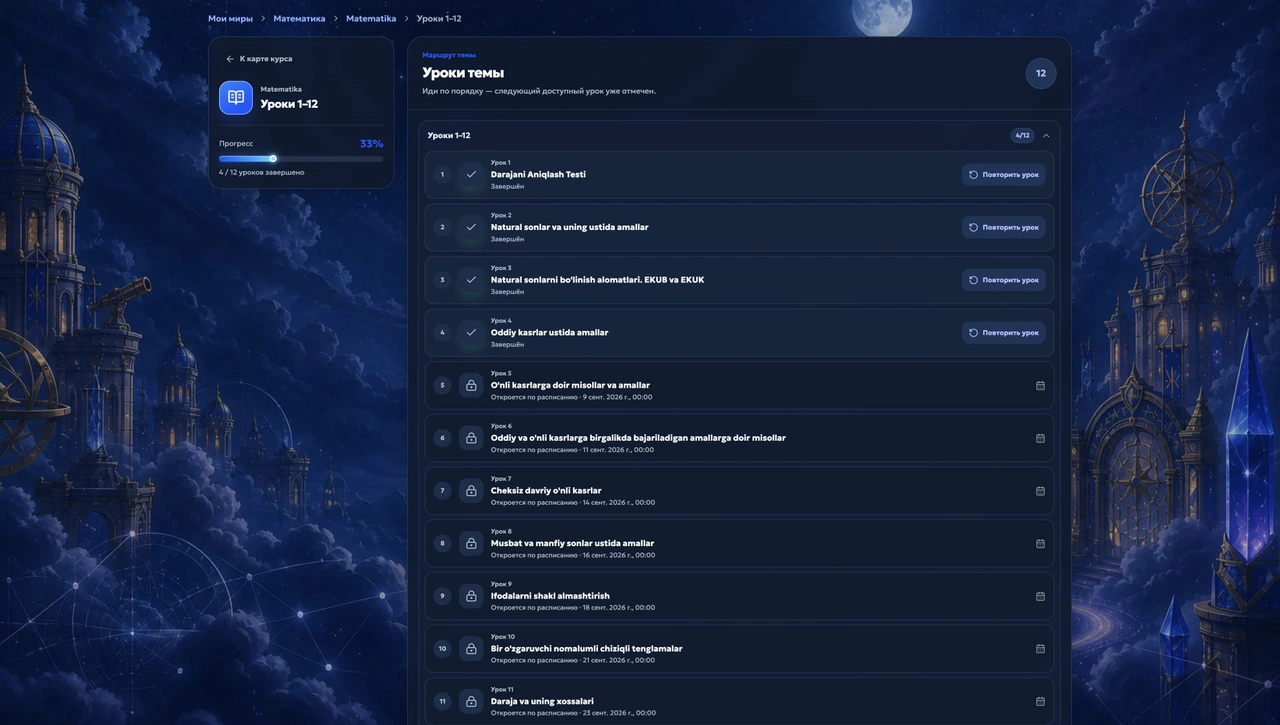This screenshot has width=1280, height=725.
Task: Click the book icon beside Уроки 1–12
Action: point(236,98)
